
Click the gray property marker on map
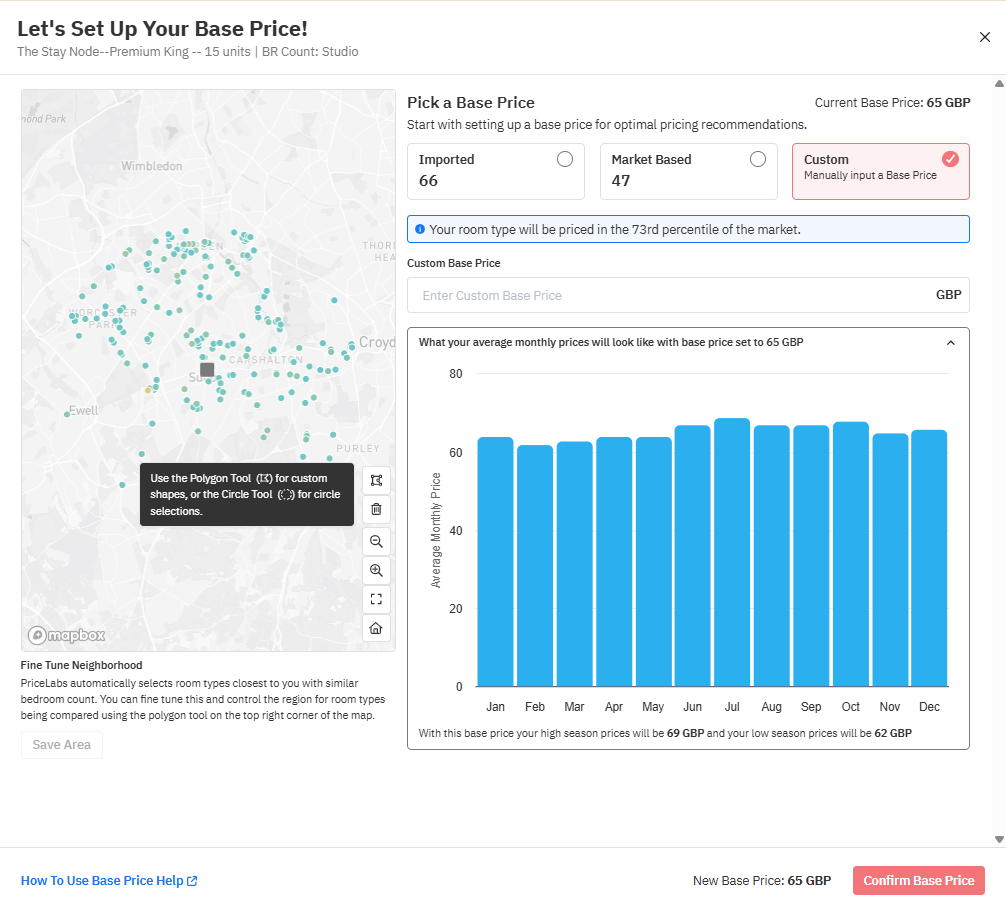click(x=207, y=369)
